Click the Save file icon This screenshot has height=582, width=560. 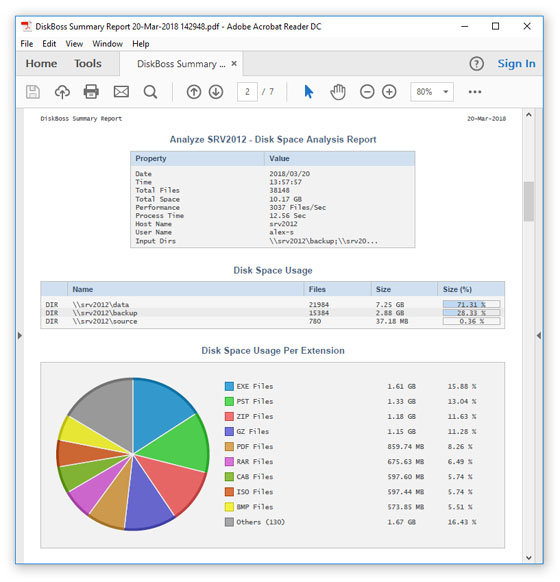(33, 92)
